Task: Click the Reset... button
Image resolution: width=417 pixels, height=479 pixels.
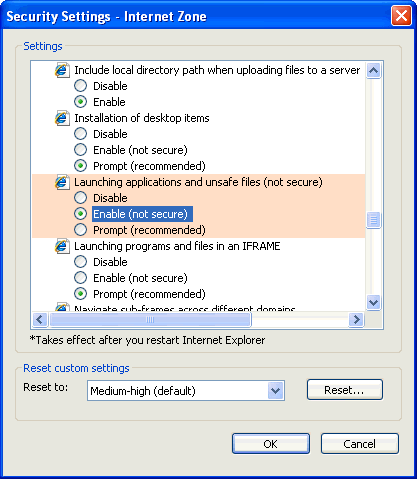Action: click(x=345, y=390)
